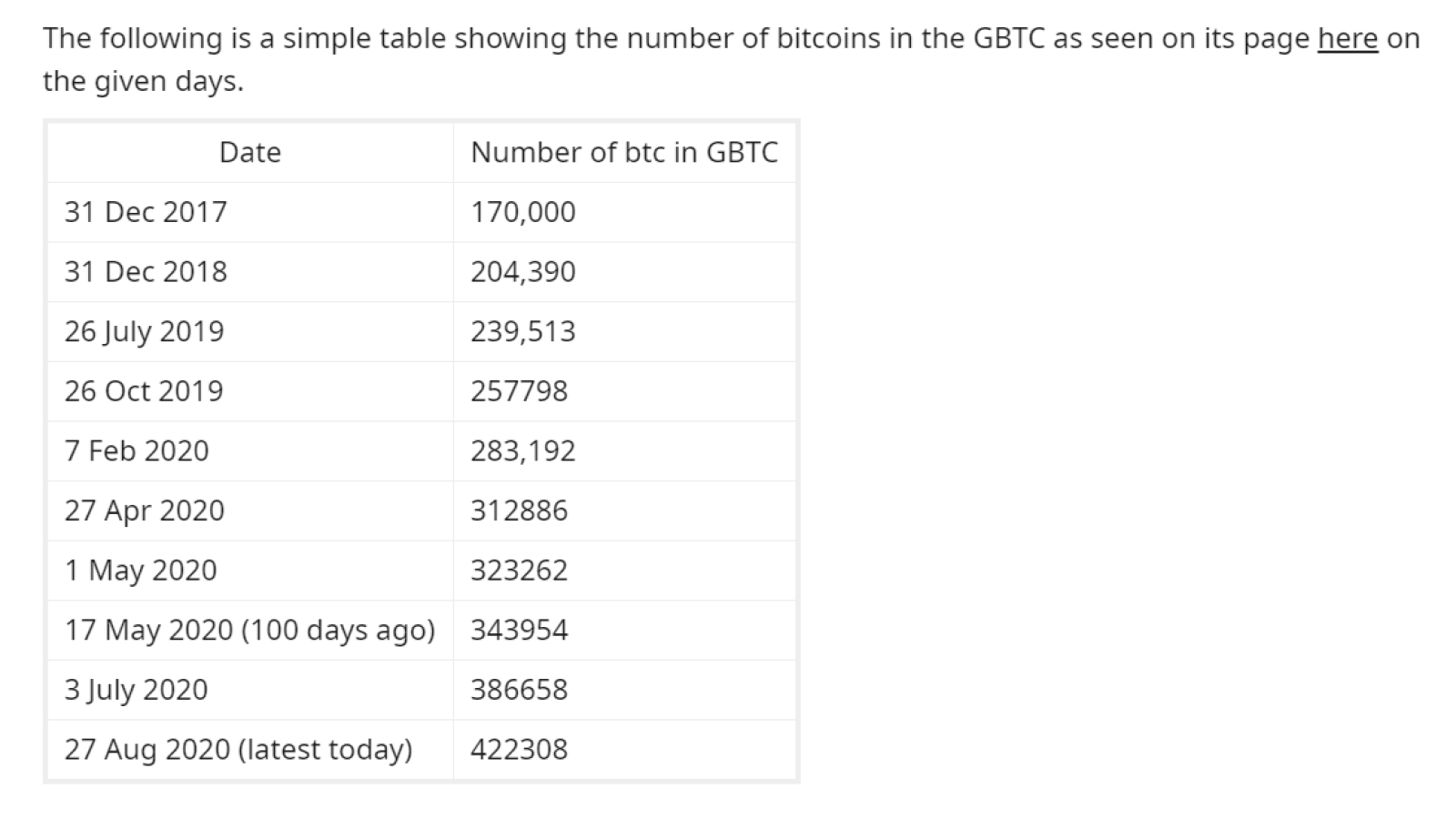Viewport: 1456px width, 819px height.
Task: Select the 31 Dec 2018 date cell
Action: click(x=250, y=272)
